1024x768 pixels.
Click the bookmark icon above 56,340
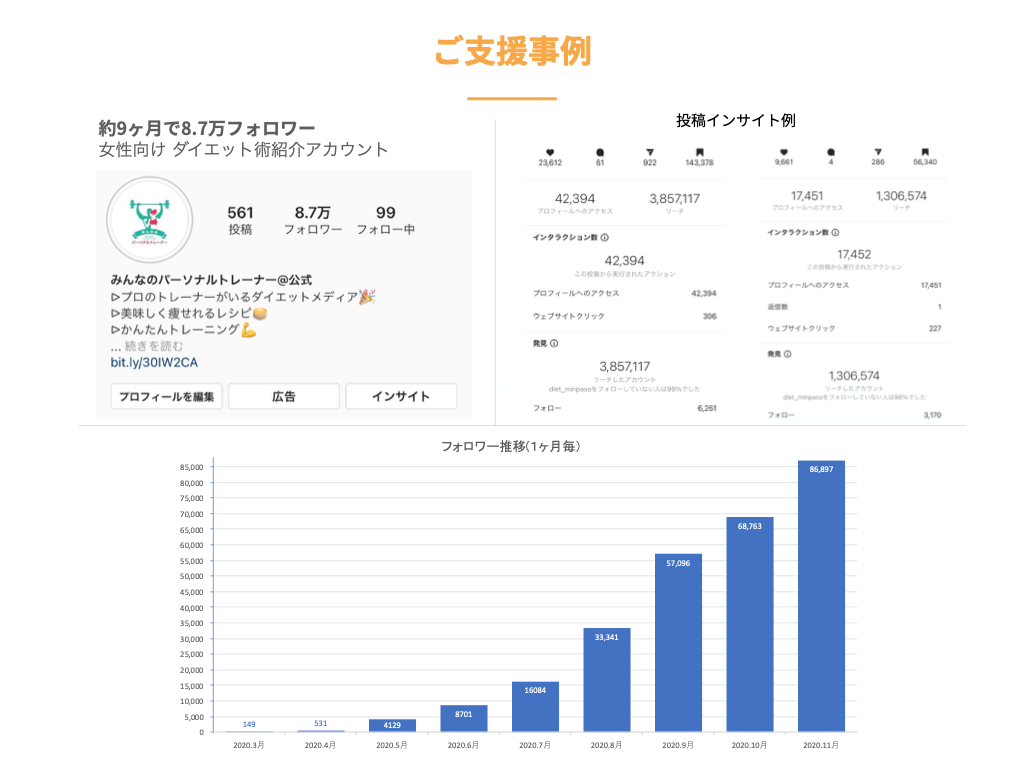925,152
